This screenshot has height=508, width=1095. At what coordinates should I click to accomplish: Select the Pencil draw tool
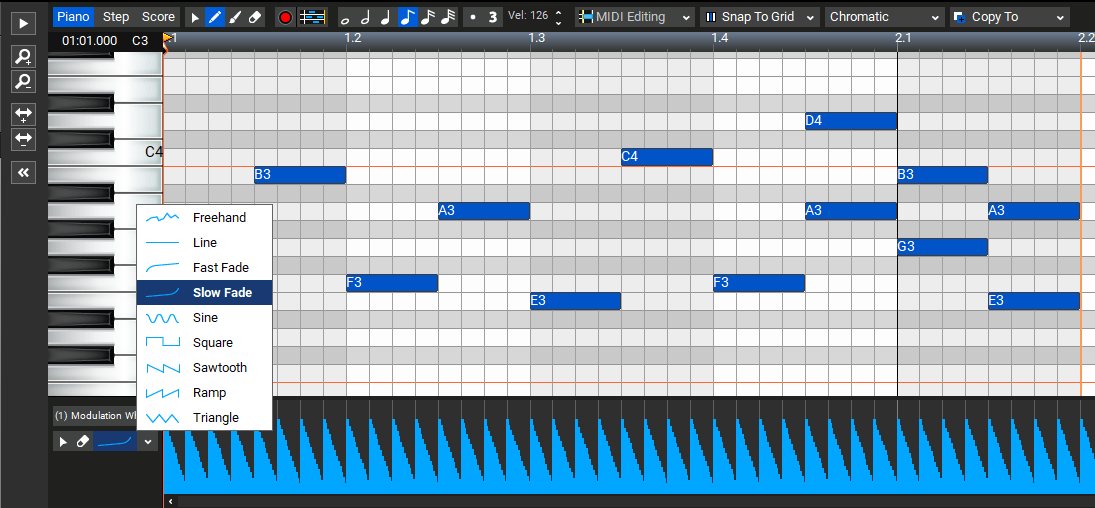[216, 17]
